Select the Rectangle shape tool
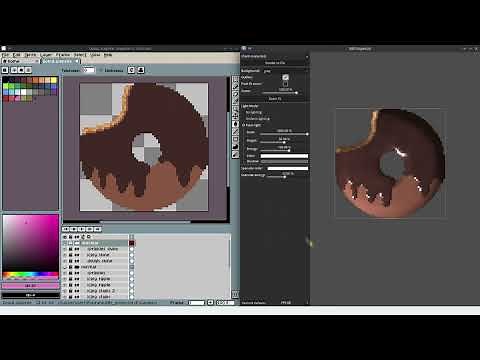The image size is (480, 360). 235,139
